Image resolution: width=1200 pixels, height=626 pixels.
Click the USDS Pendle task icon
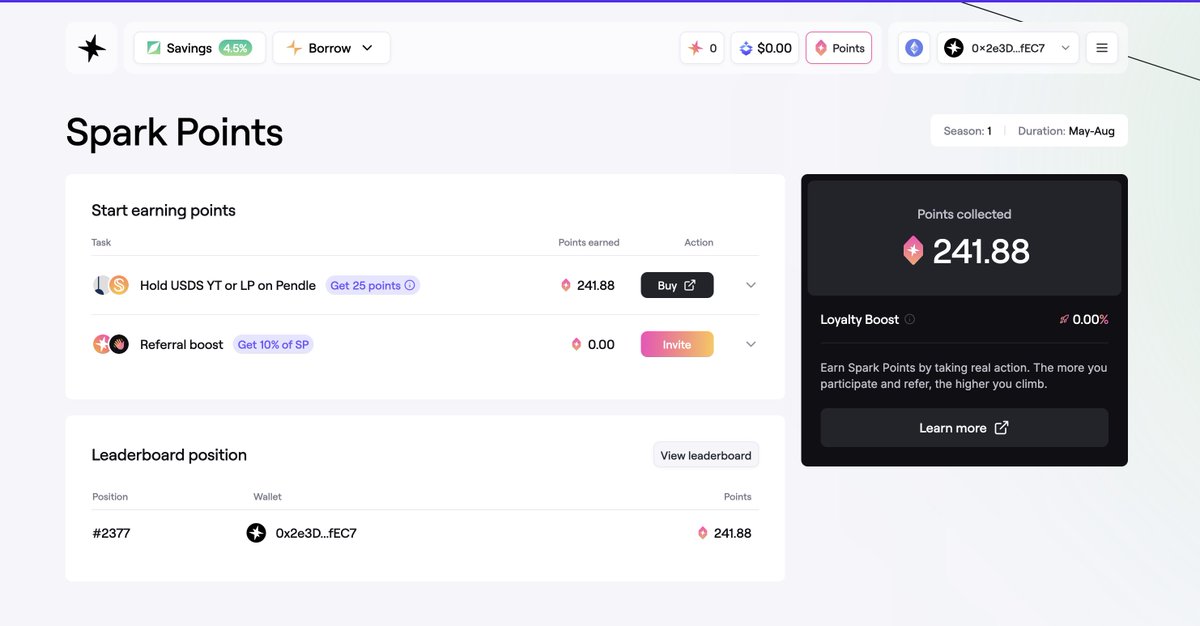[111, 285]
